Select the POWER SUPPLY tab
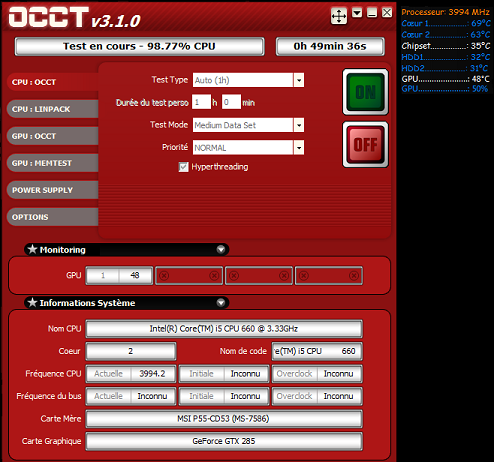Screen dimensions: 494x462 pyautogui.click(x=53, y=190)
